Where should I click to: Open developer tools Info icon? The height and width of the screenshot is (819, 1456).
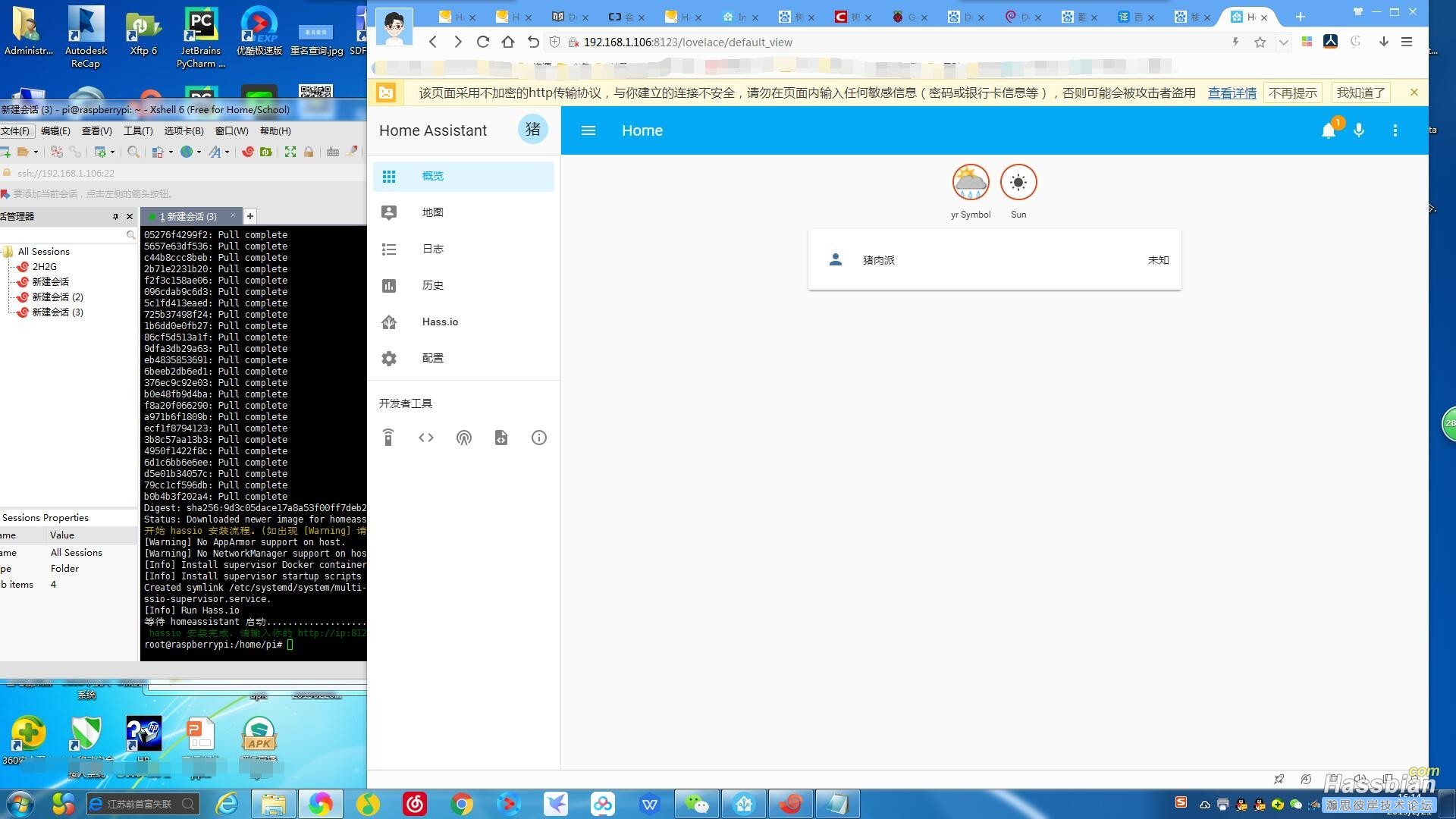click(539, 438)
